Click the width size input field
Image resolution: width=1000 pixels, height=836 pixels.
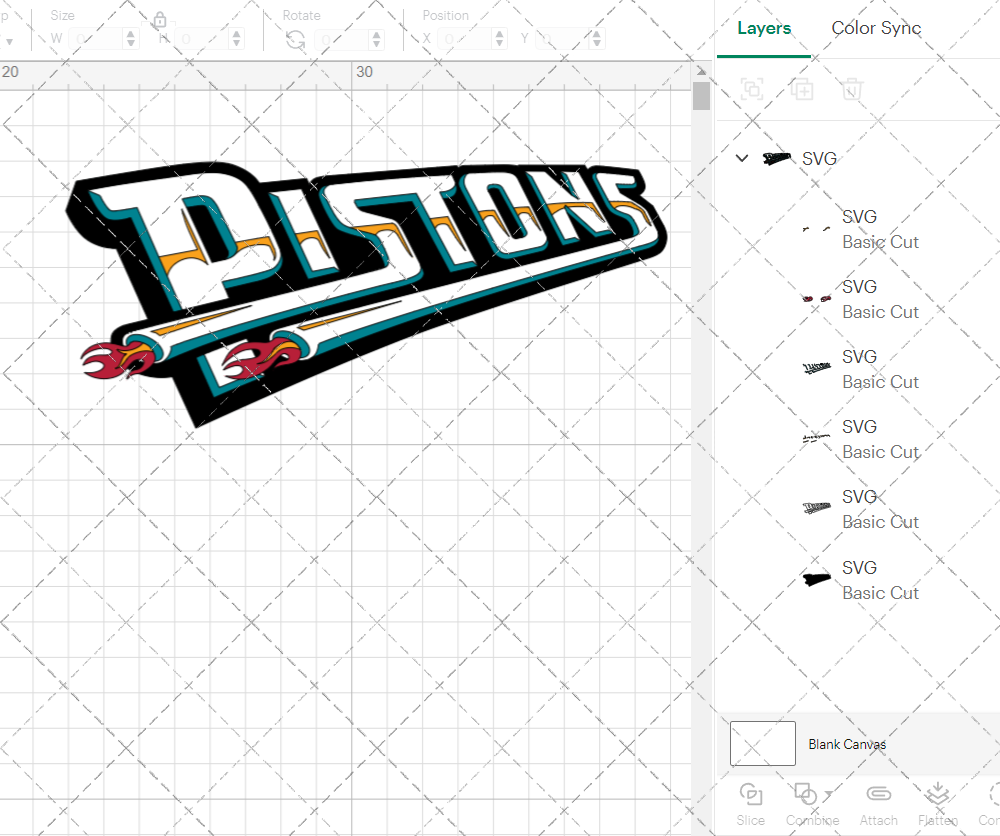click(96, 39)
